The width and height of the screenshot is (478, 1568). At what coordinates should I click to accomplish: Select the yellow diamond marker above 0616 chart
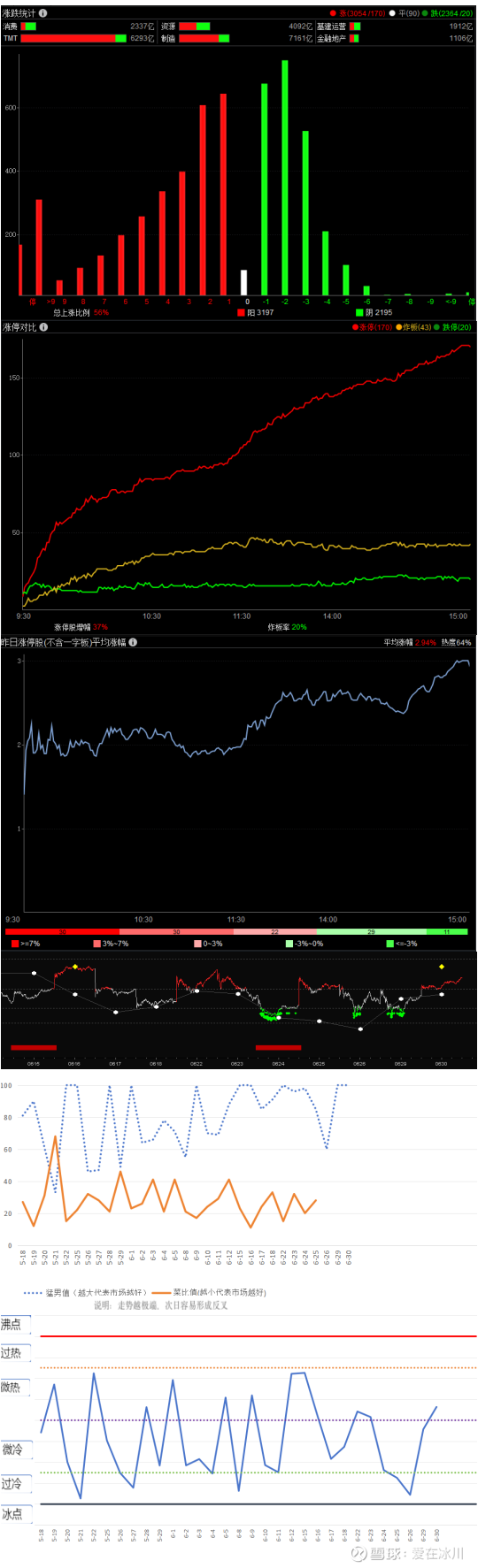(75, 967)
